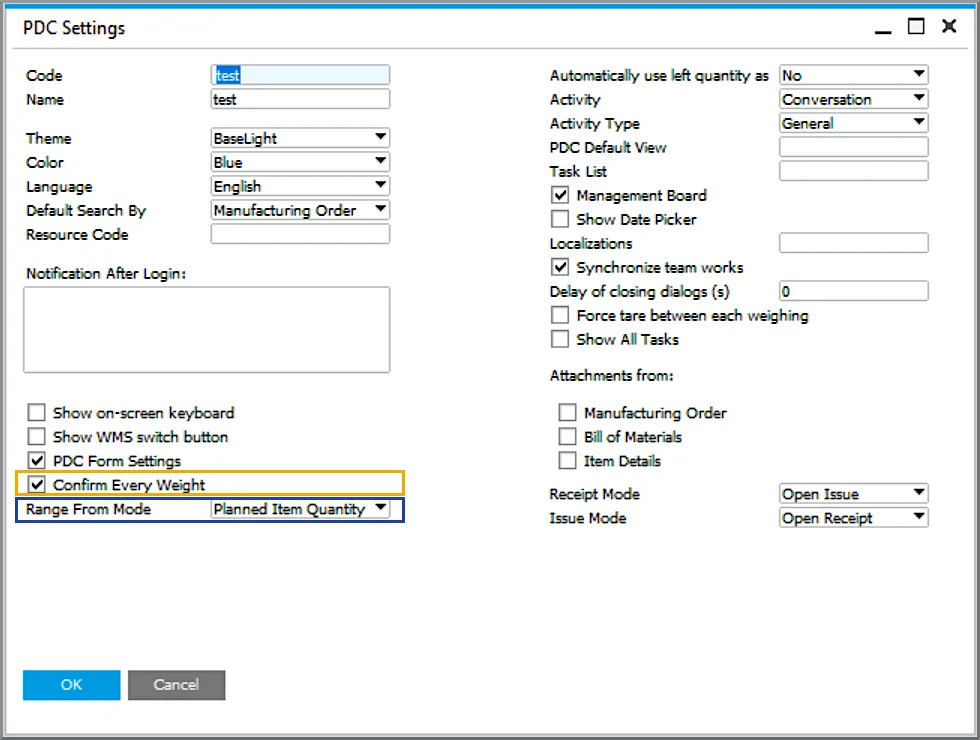Uncheck PDC Form Settings checkbox
The height and width of the screenshot is (740, 980).
[37, 461]
